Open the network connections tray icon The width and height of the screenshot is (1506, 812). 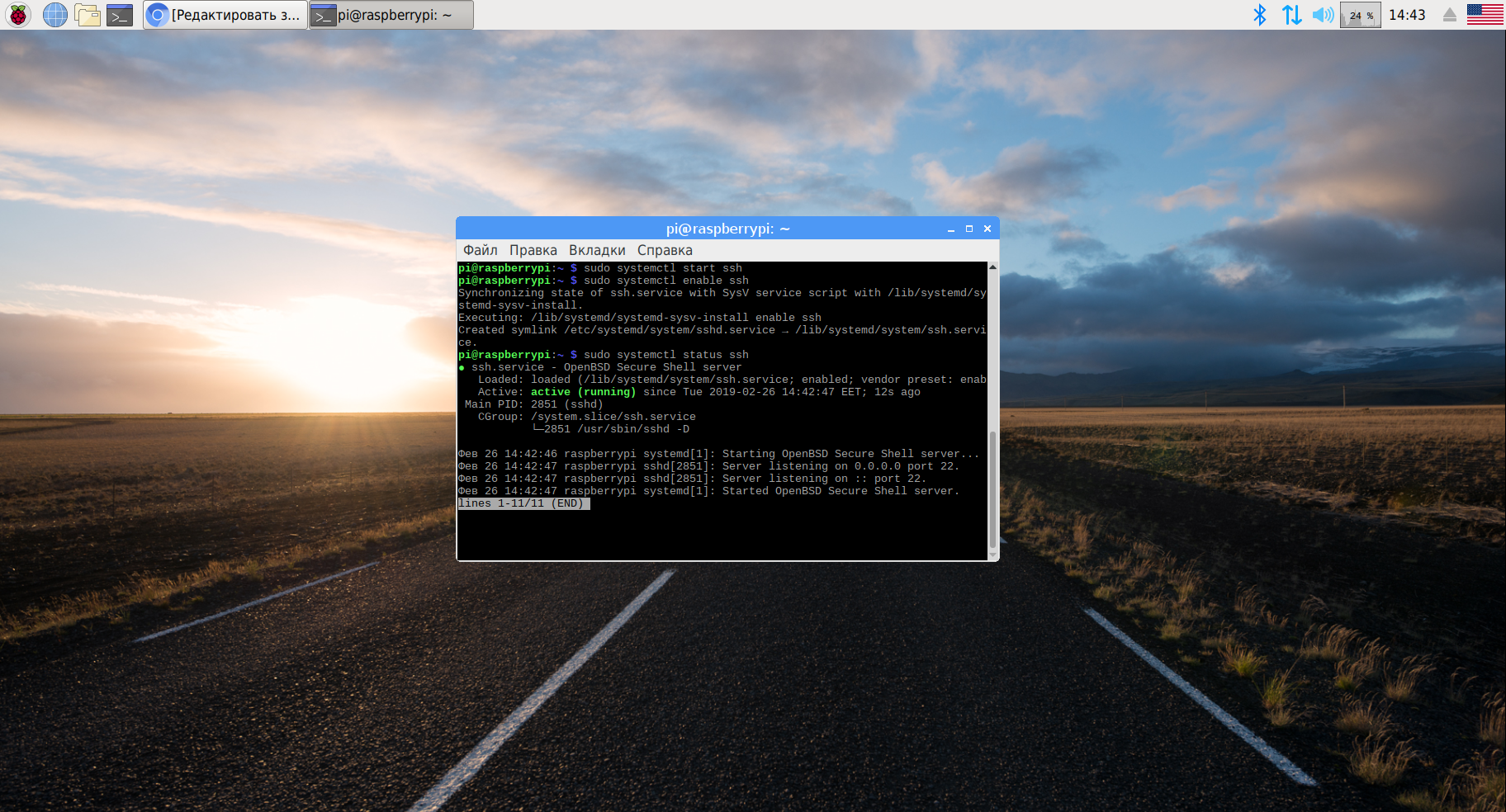click(x=1291, y=15)
